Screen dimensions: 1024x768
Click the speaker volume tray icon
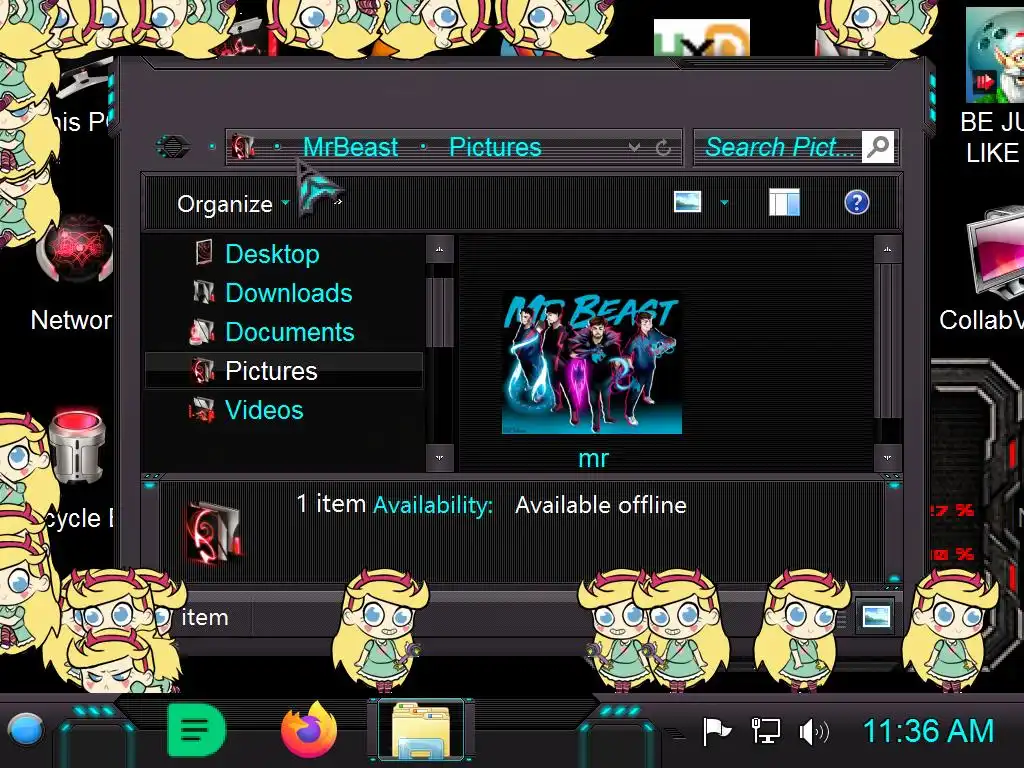814,731
